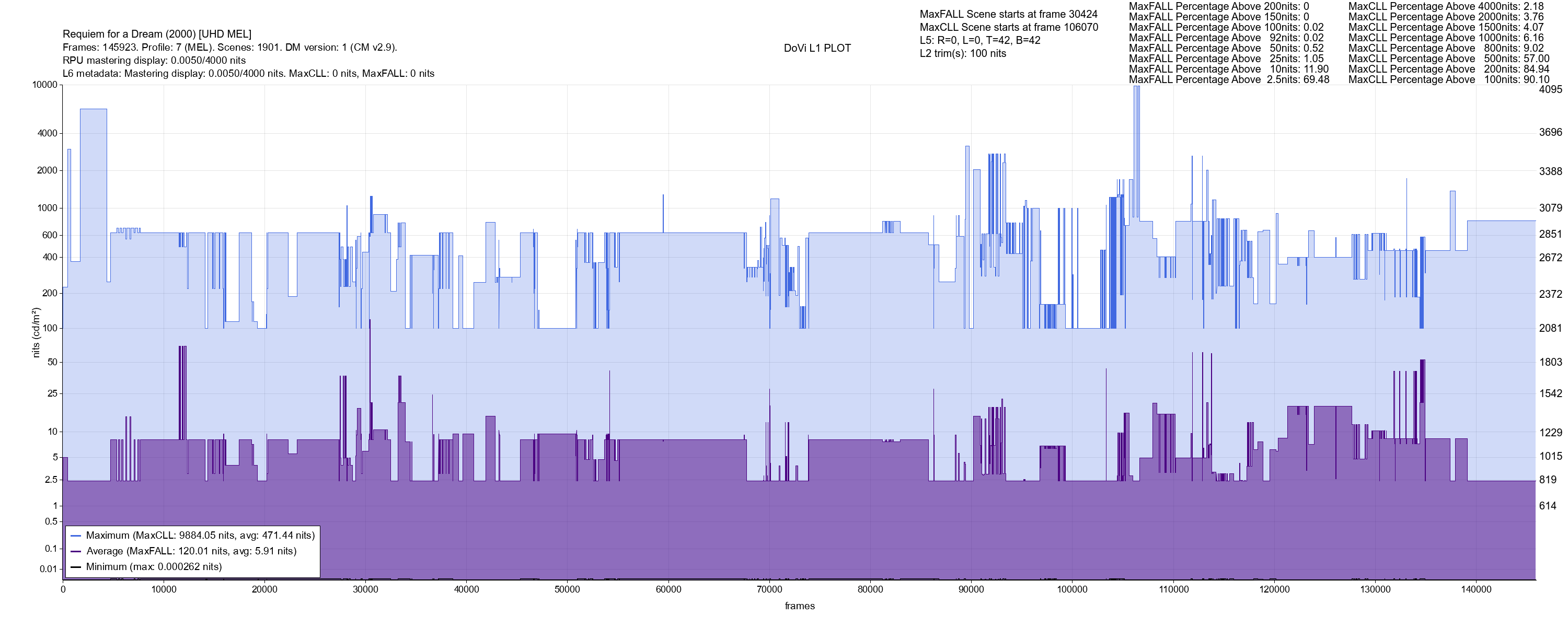Click the 70000 frames x-axis tick
This screenshot has height=627, width=1568.
(x=769, y=589)
